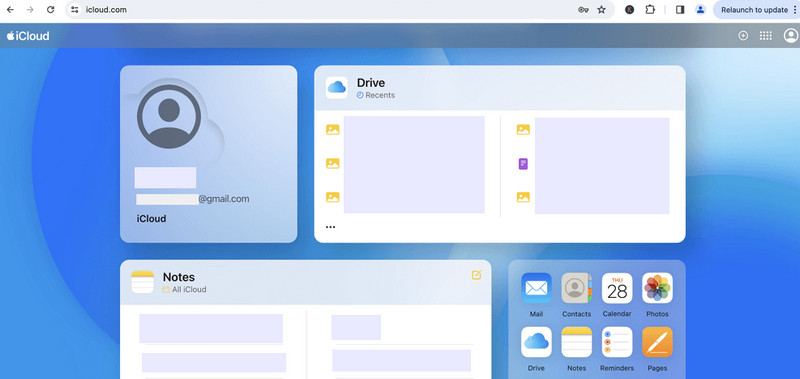Go forward in browser history
The width and height of the screenshot is (800, 379).
[x=30, y=10]
